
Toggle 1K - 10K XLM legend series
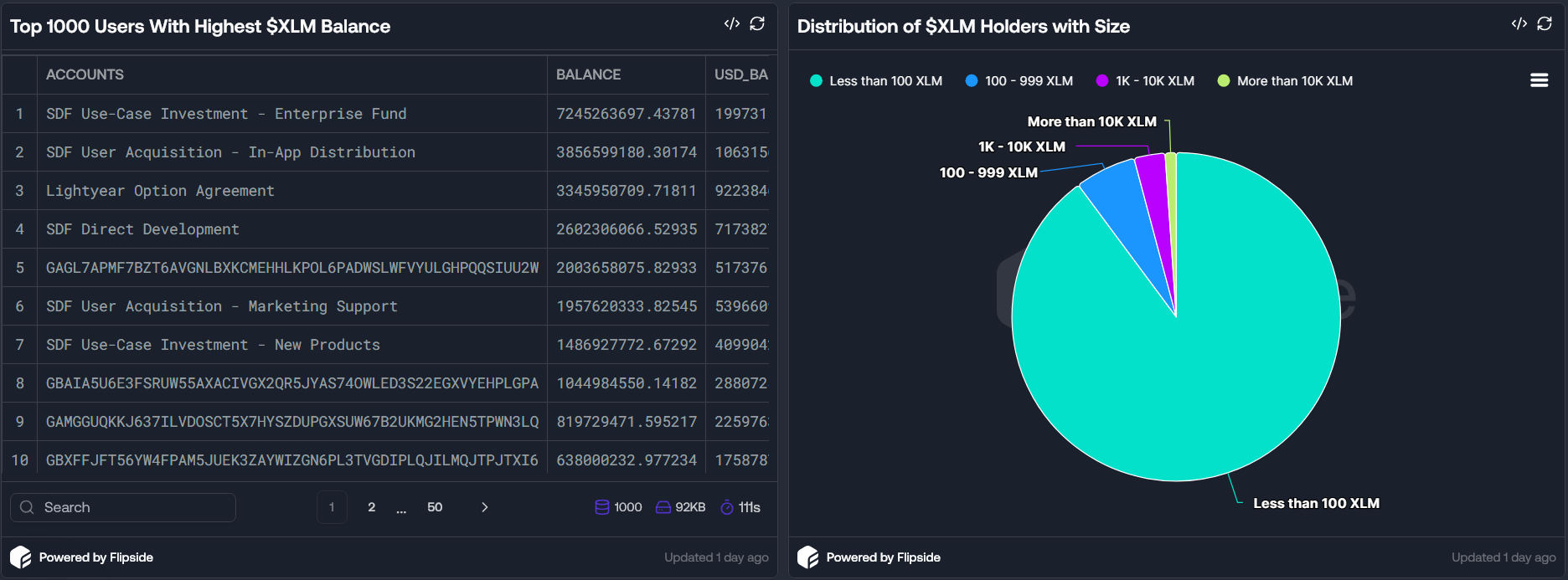(x=1145, y=81)
